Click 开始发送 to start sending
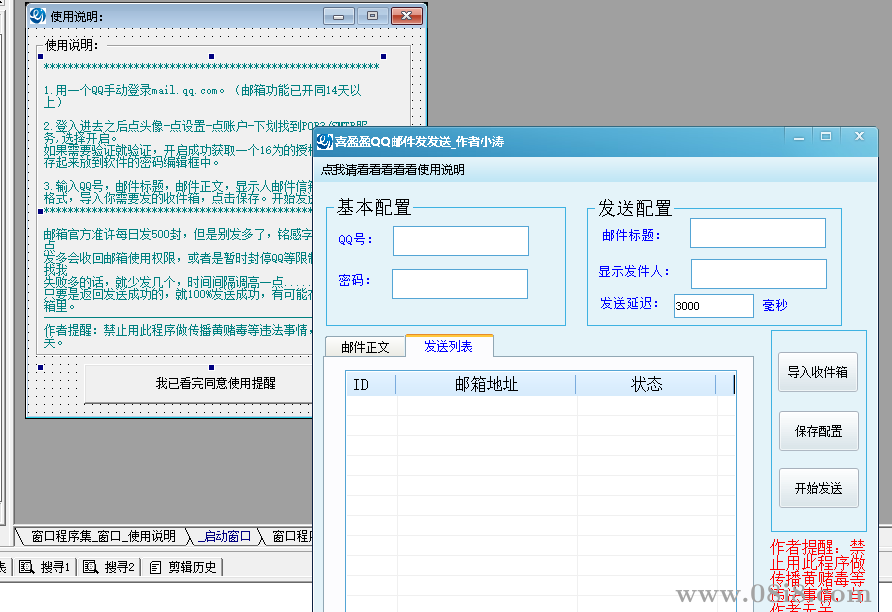 pos(817,488)
